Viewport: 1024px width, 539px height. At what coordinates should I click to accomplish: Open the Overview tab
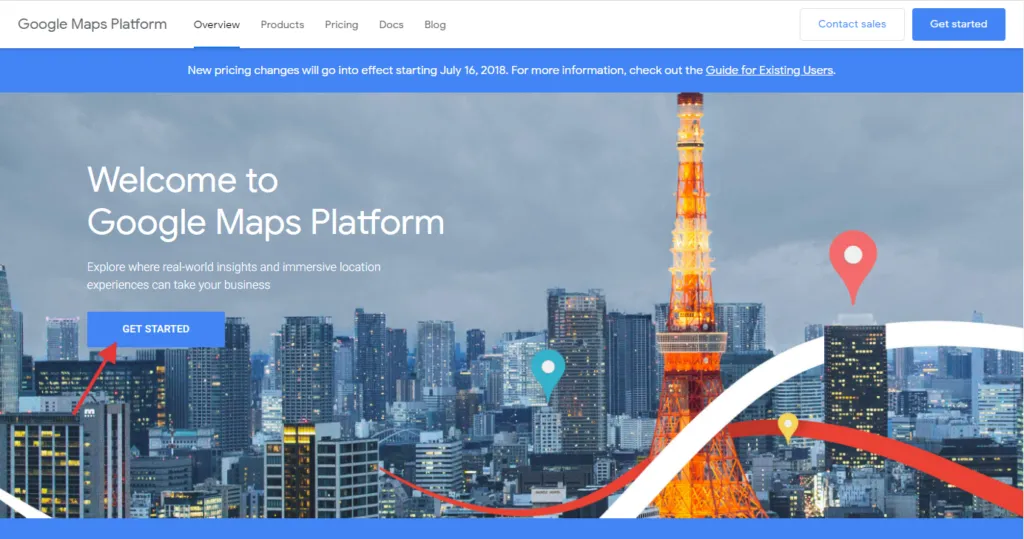pyautogui.click(x=216, y=25)
